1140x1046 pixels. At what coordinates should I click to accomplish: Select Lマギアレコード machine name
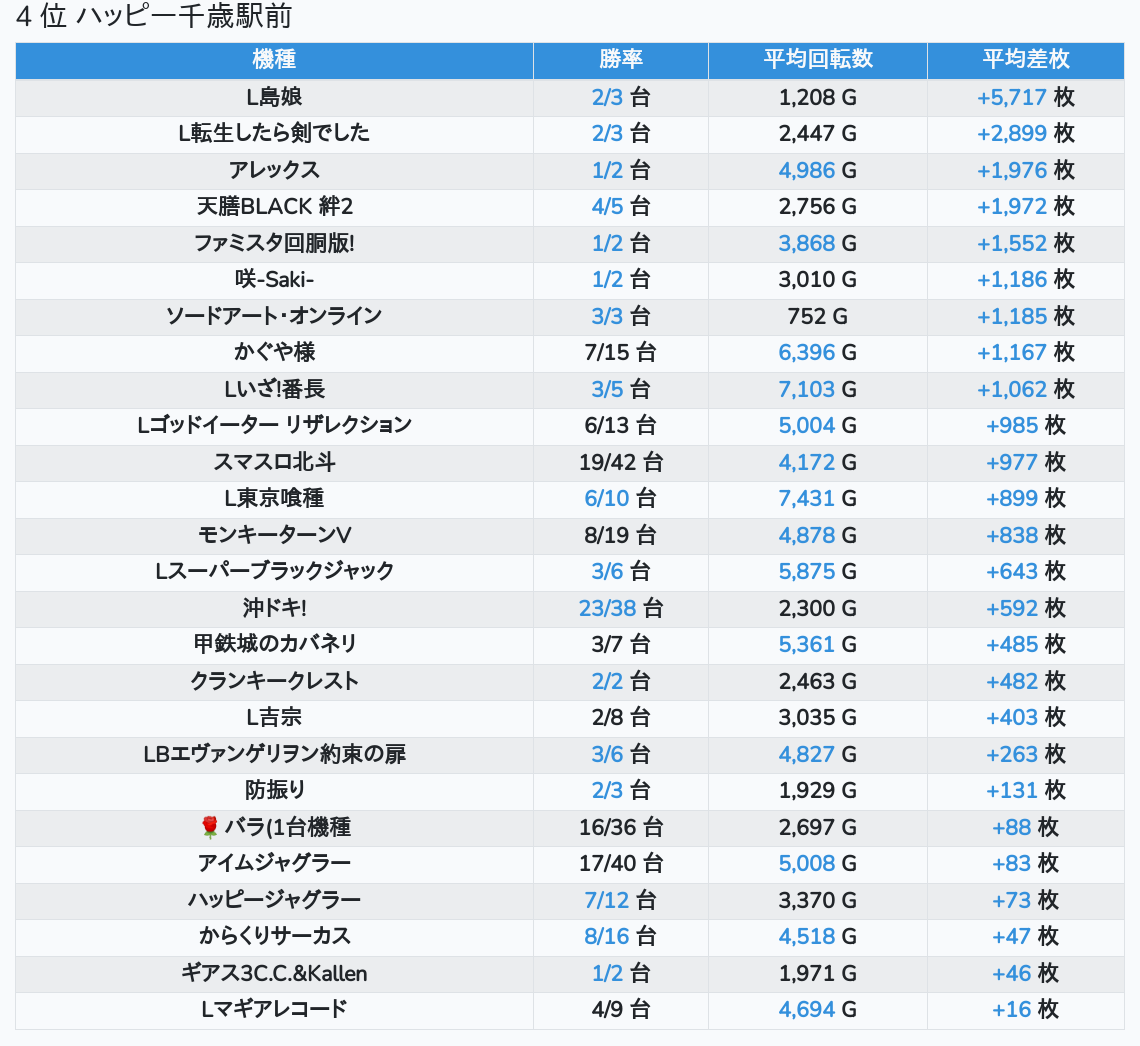pyautogui.click(x=274, y=1010)
